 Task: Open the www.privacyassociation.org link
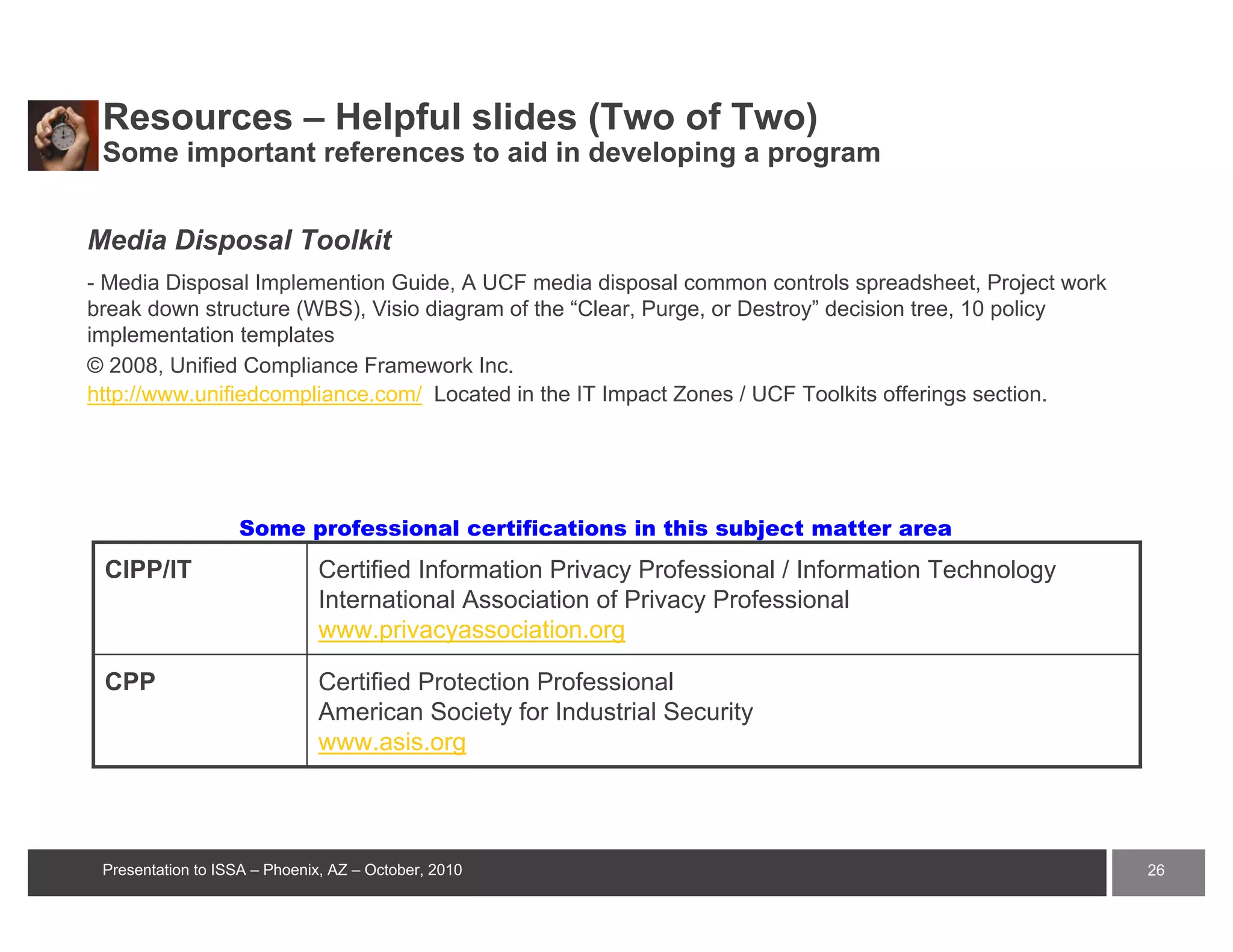tap(471, 630)
